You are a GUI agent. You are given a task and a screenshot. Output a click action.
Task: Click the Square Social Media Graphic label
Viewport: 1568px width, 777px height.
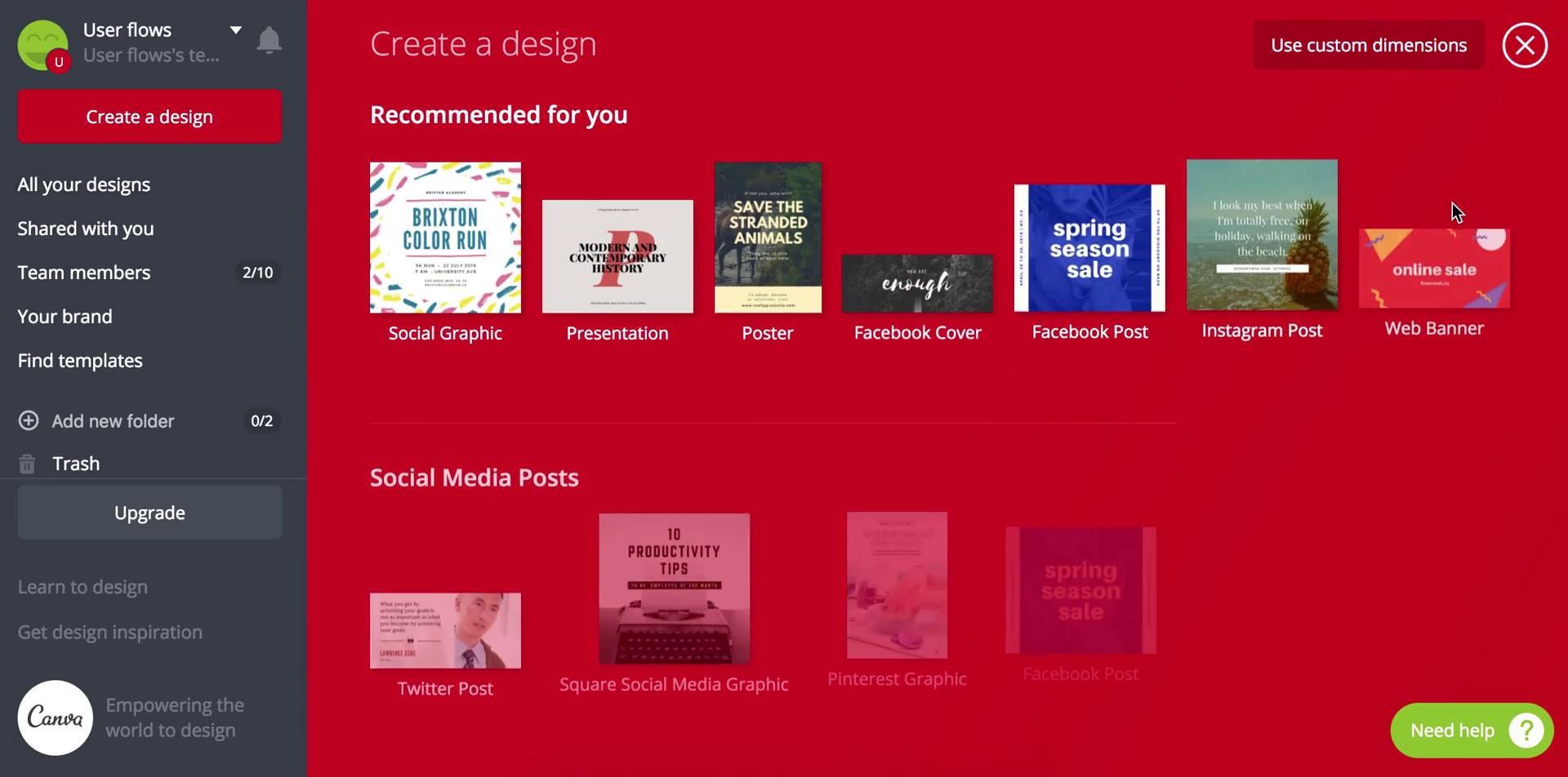pos(674,684)
